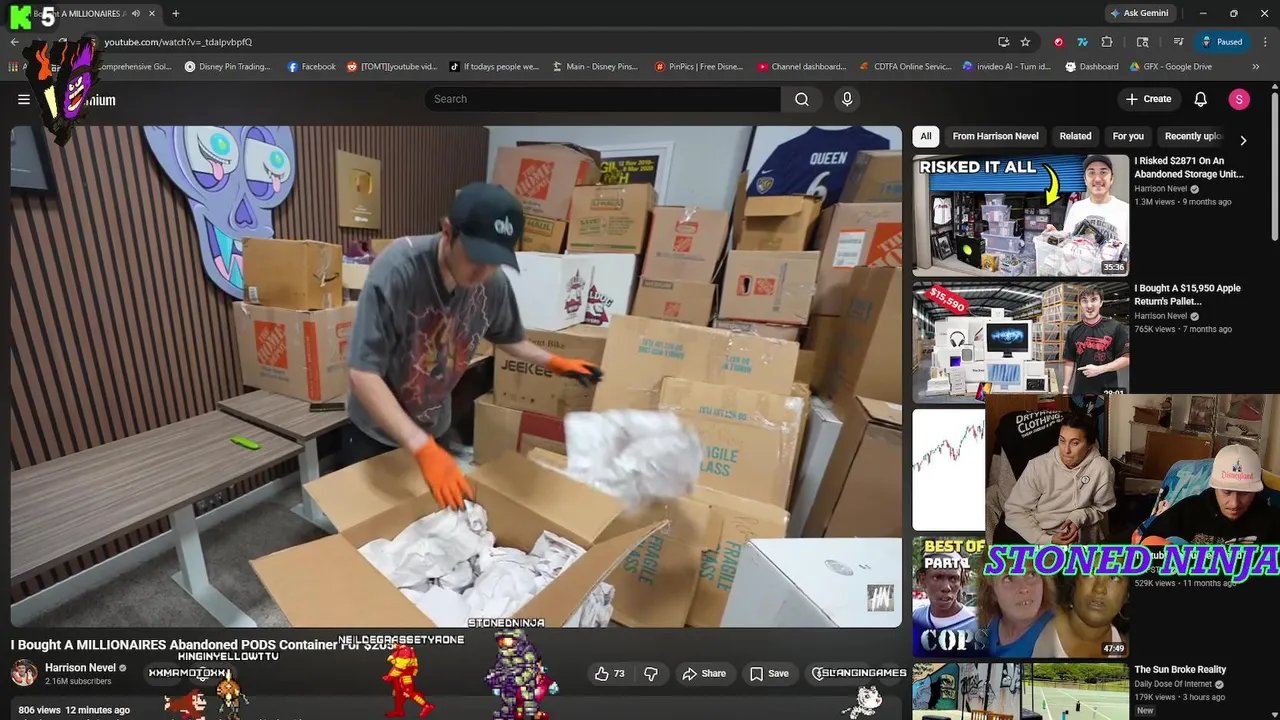Click the red extension icon in toolbar
The height and width of the screenshot is (720, 1280).
pos(1058,42)
